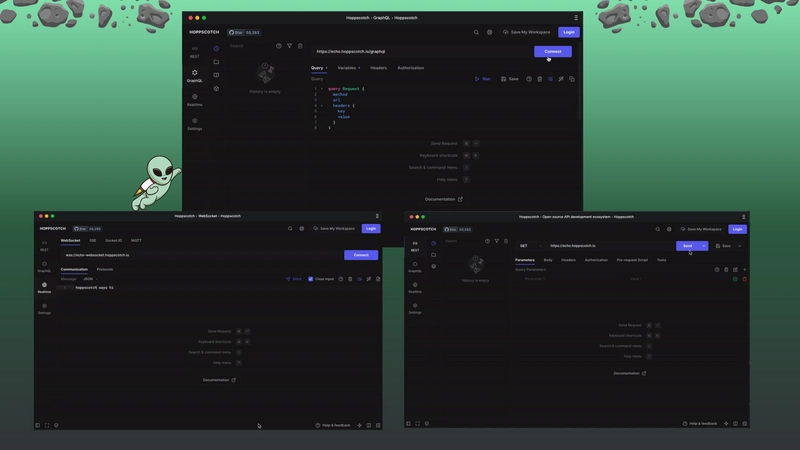
Task: Open search magnifier in WebSocket window header
Action: tap(290, 229)
